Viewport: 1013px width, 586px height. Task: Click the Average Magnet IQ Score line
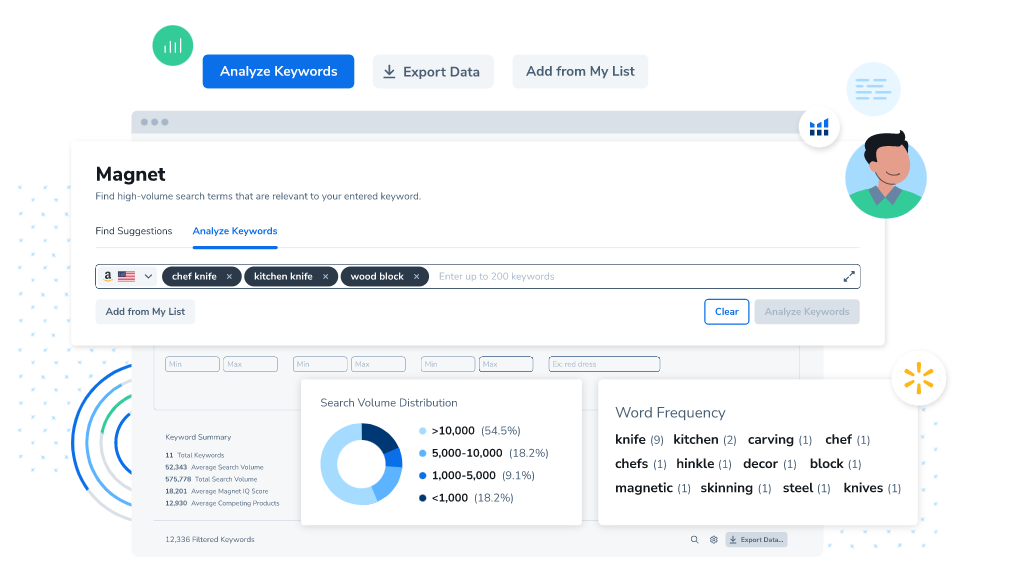point(216,491)
